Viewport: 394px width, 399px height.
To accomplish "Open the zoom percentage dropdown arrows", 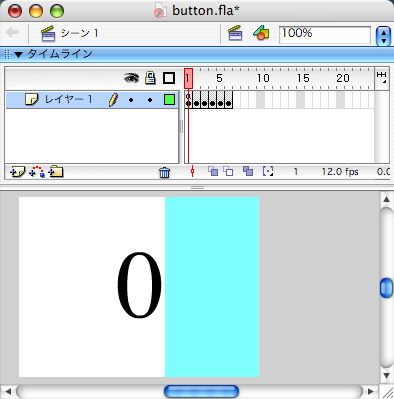I will [383, 36].
